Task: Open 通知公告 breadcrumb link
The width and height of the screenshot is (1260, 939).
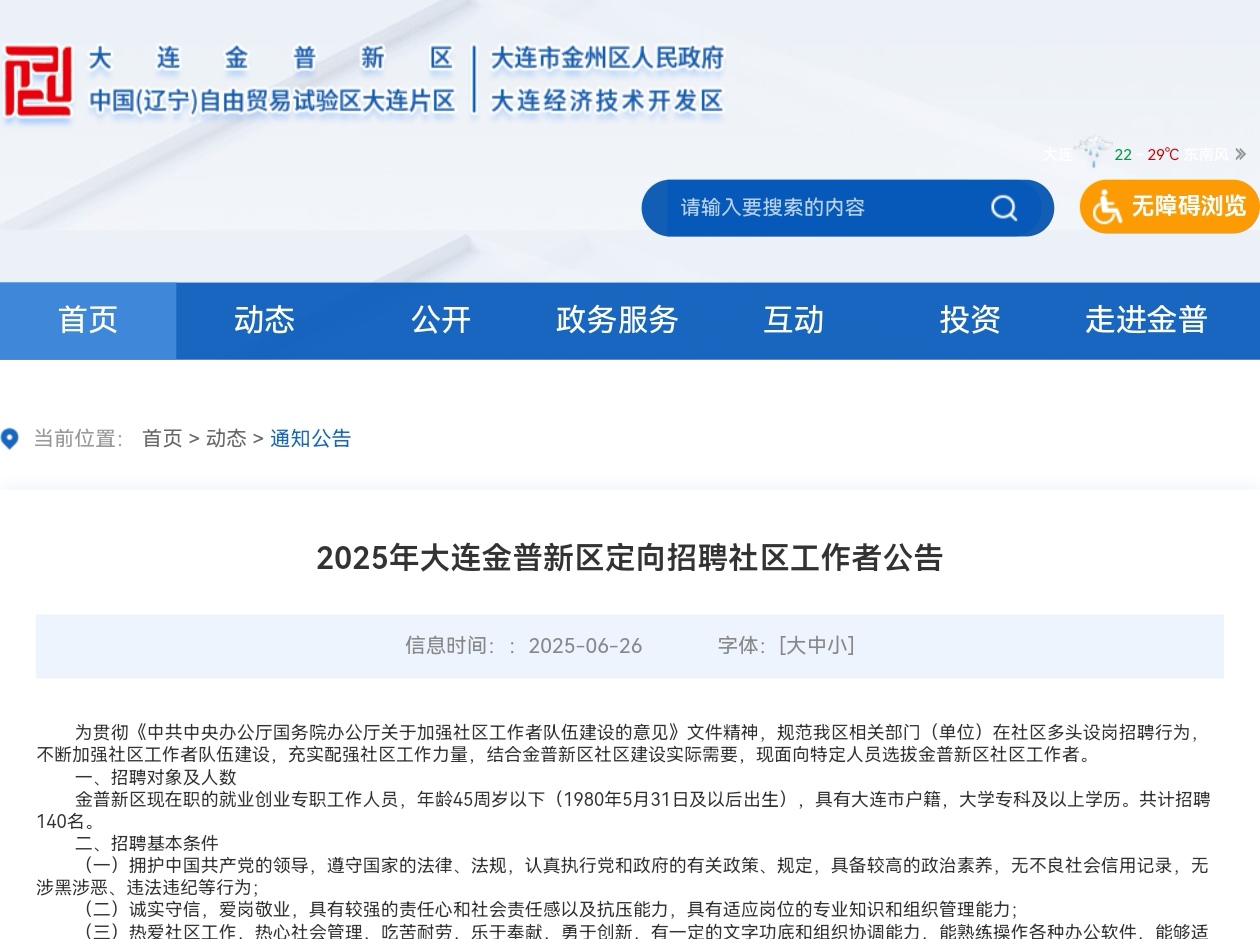Action: 311,439
